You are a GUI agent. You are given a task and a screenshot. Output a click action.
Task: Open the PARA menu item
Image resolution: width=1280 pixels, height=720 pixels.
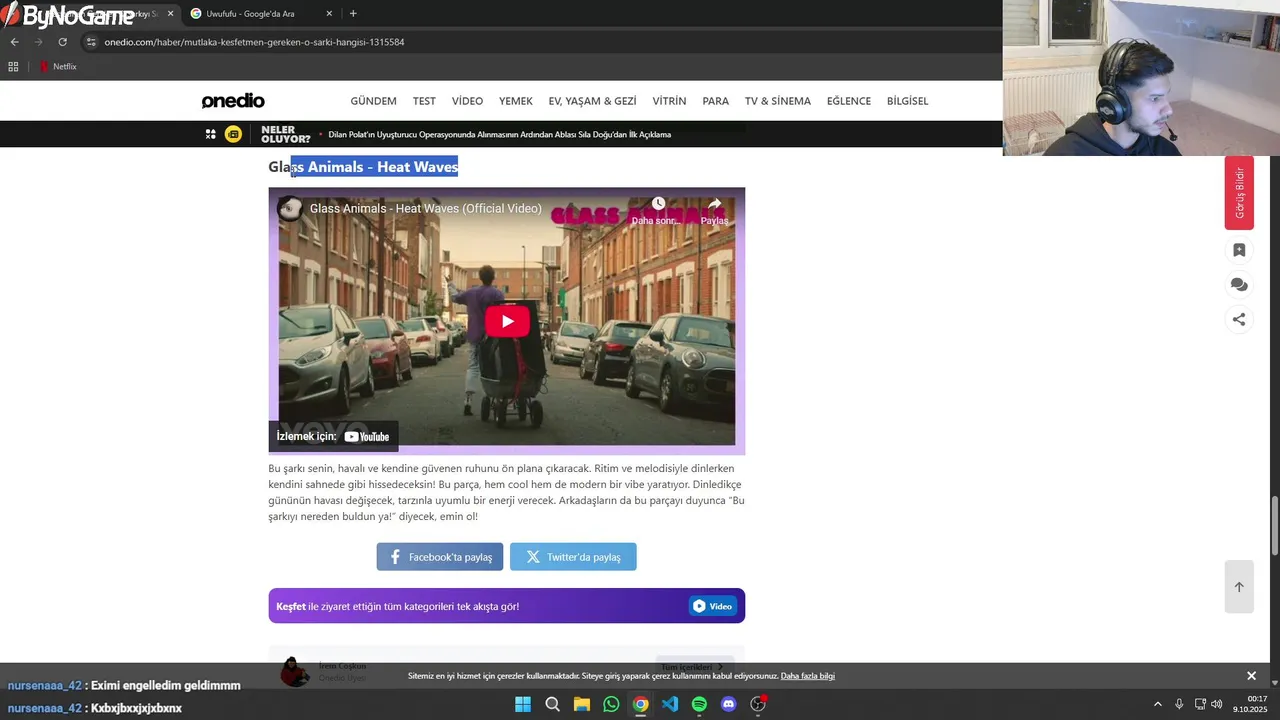tap(715, 101)
